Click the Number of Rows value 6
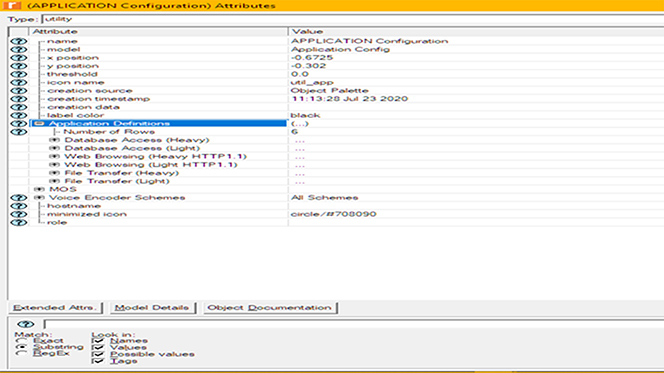This screenshot has width=664, height=373. 294,132
